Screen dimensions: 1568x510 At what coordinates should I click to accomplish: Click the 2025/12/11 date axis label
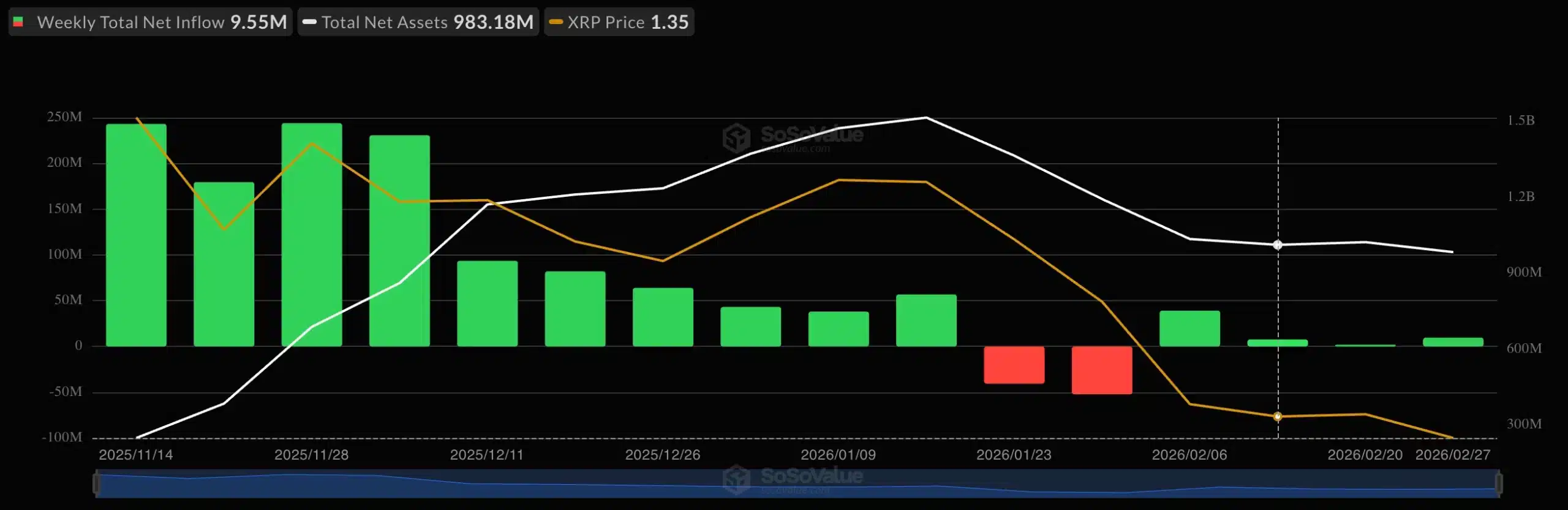pos(486,455)
